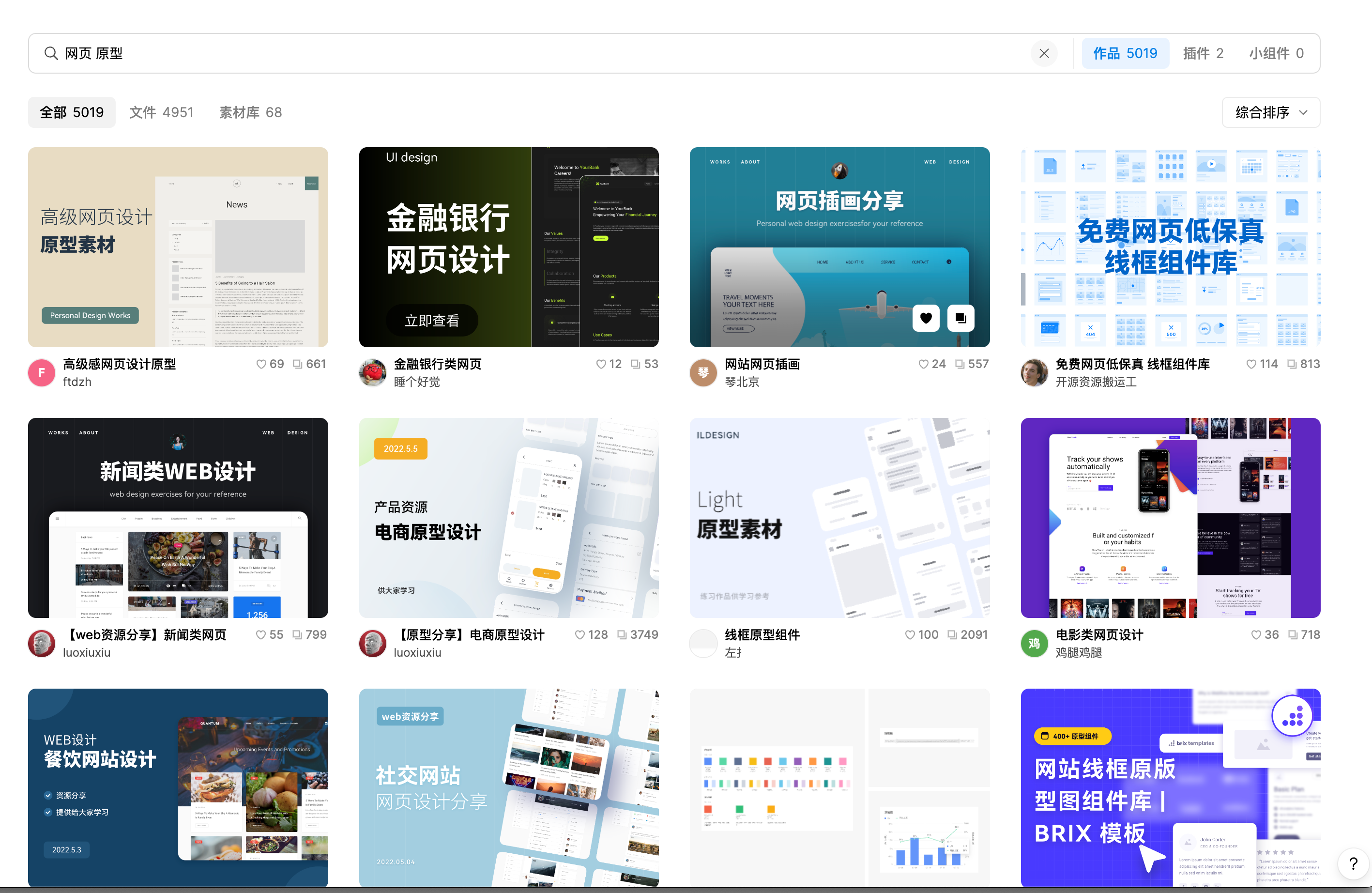
Task: Switch to the 小组件 0 tab
Action: (x=1276, y=54)
